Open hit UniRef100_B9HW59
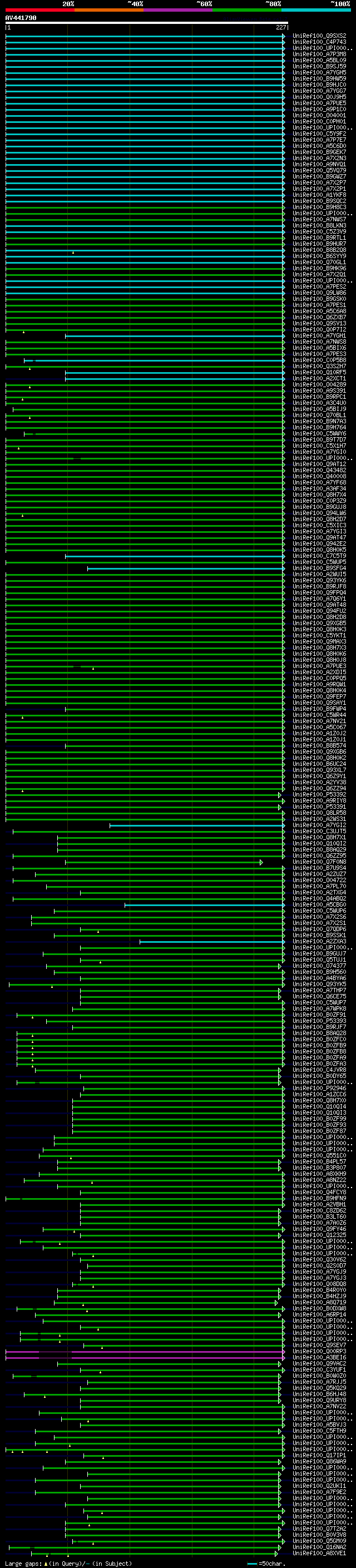Viewport: 356px width, 1568px height. click(319, 78)
